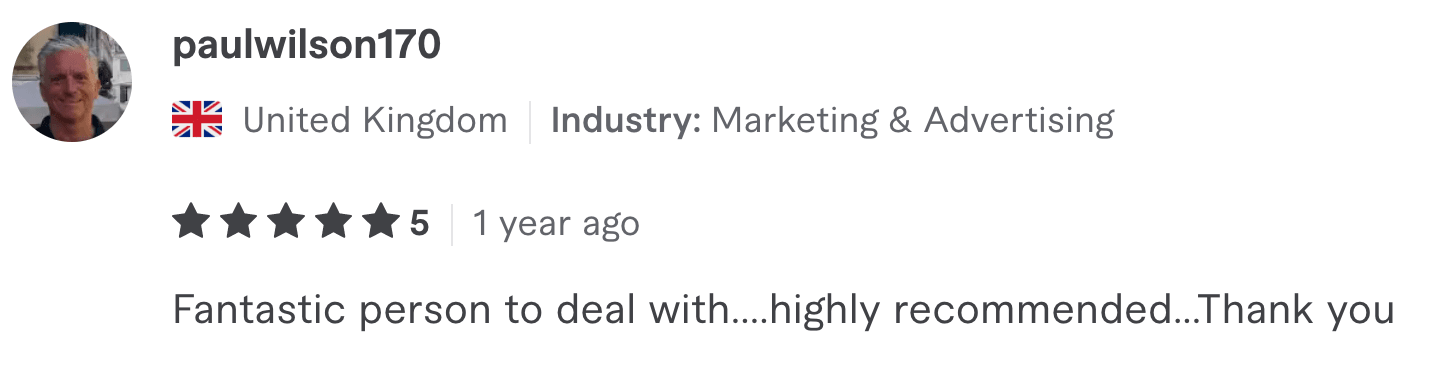Click the rating number 5

pyautogui.click(x=419, y=223)
